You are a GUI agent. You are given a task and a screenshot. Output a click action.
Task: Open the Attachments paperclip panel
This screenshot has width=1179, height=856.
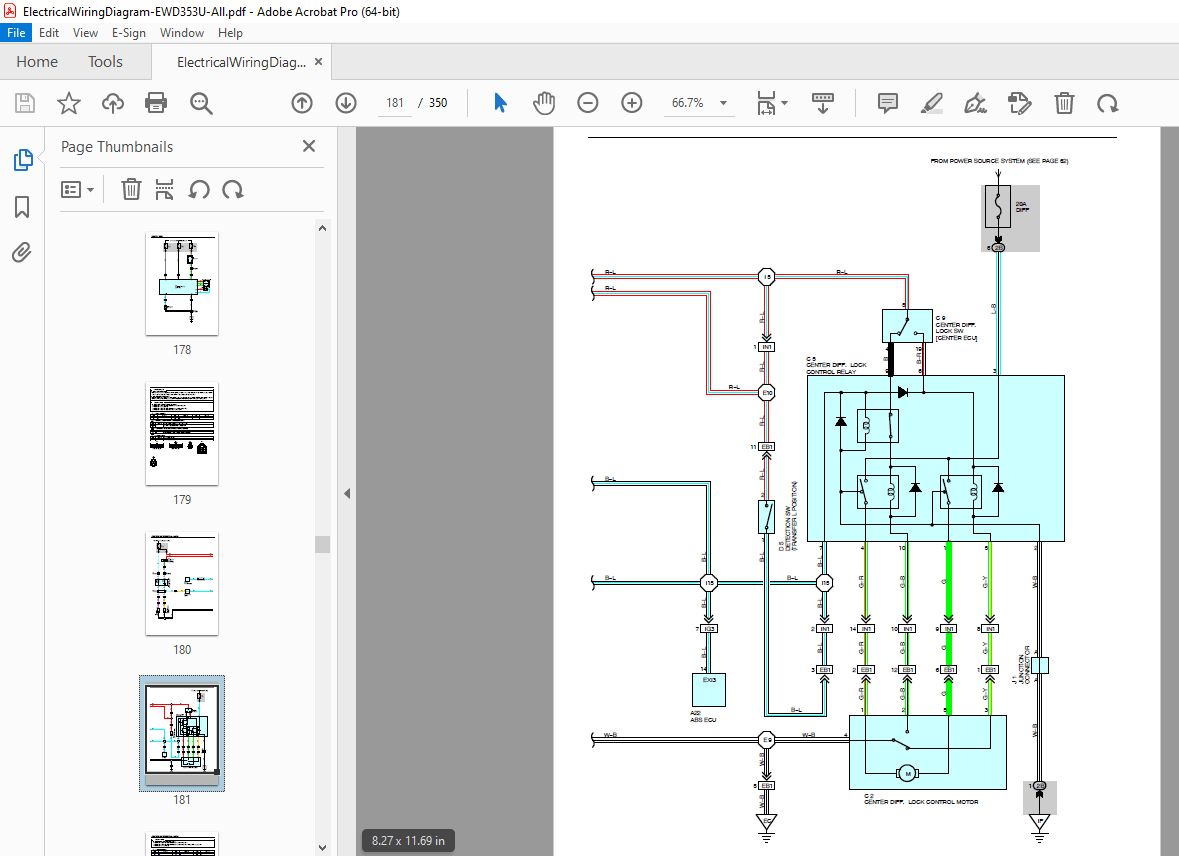[22, 252]
